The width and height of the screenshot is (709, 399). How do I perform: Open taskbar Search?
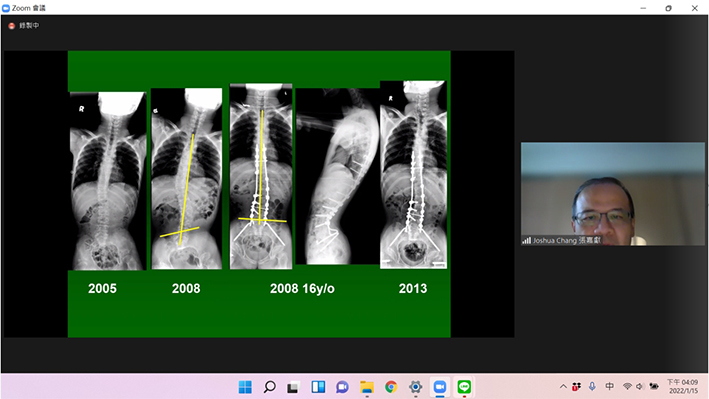pyautogui.click(x=269, y=387)
